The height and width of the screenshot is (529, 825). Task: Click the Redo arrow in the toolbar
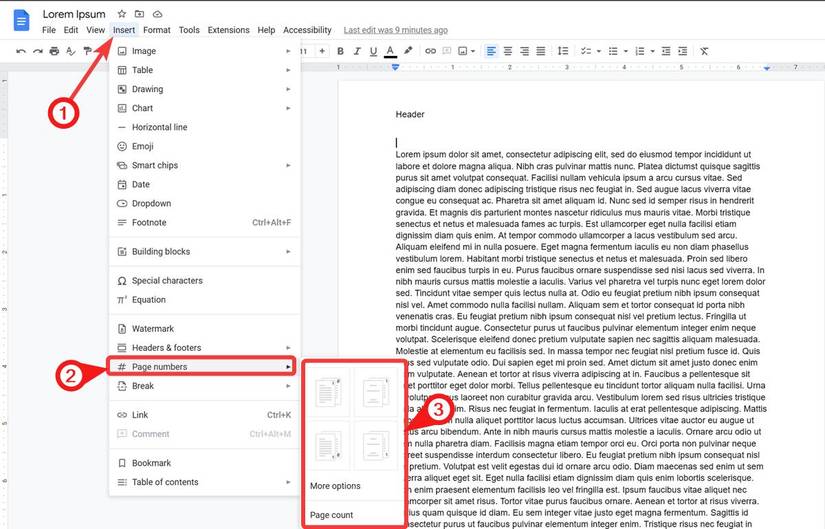click(x=39, y=51)
